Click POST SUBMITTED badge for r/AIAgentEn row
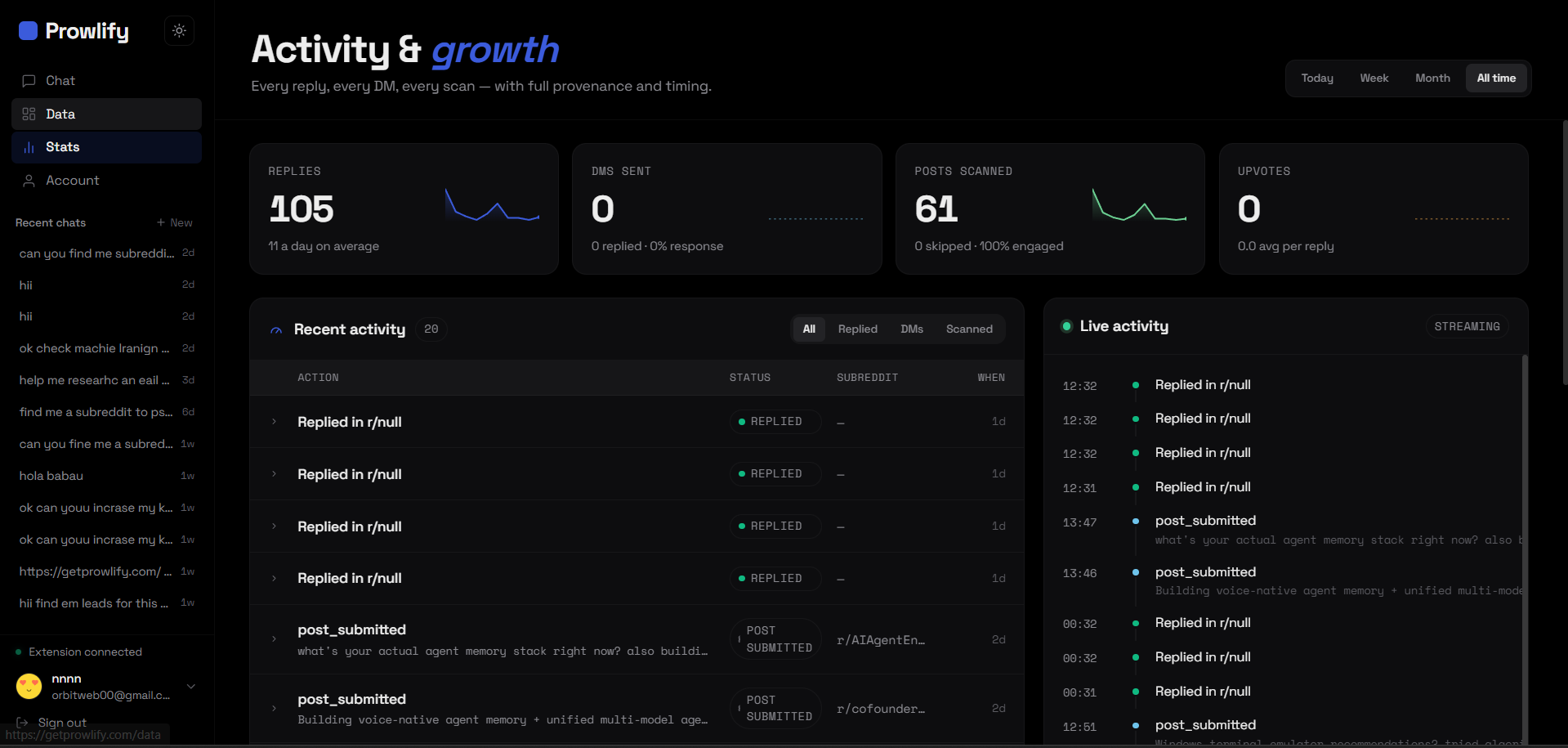The height and width of the screenshot is (748, 1568). [x=775, y=639]
